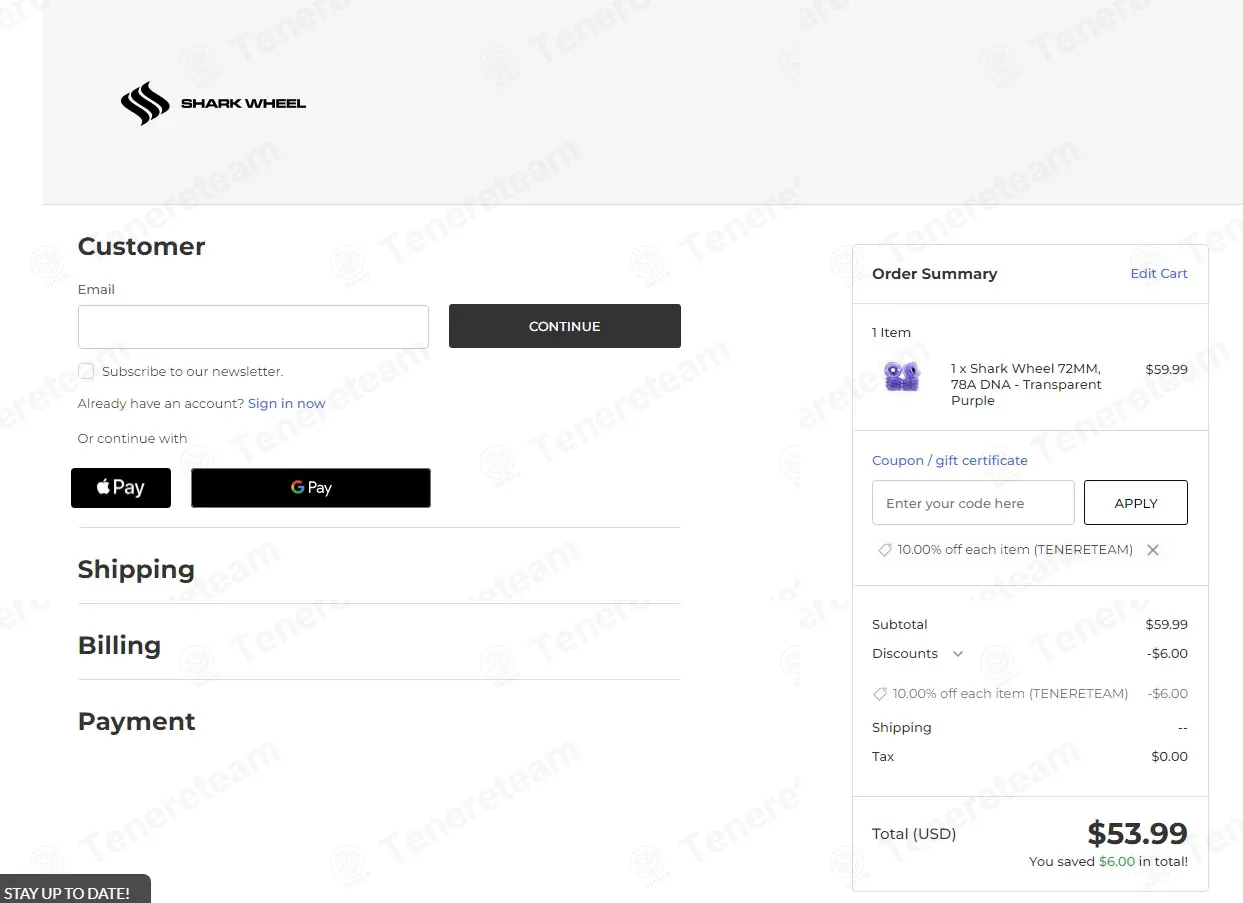
Task: Click the Subtotal label
Action: click(x=900, y=624)
